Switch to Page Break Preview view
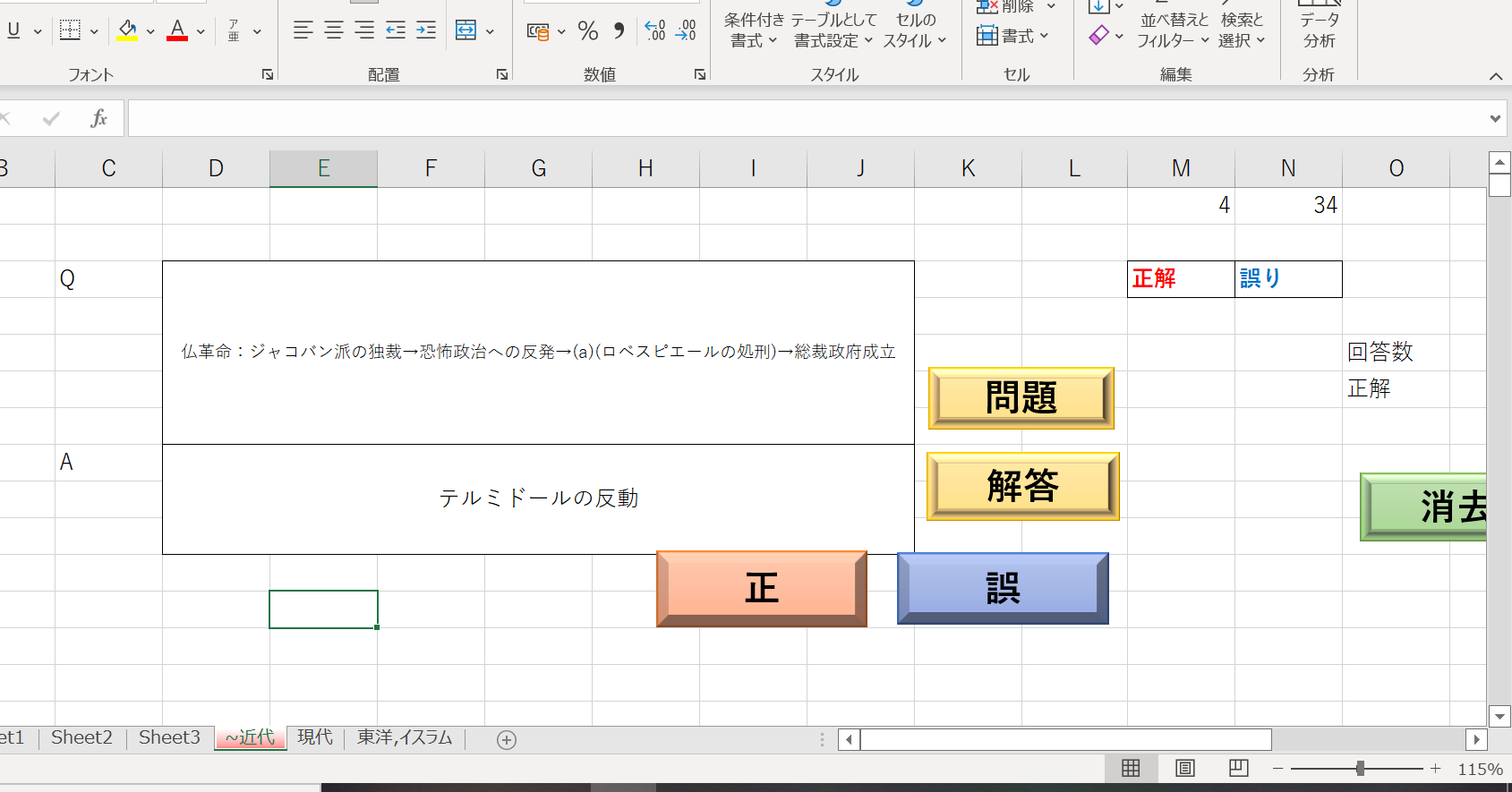 click(1238, 768)
